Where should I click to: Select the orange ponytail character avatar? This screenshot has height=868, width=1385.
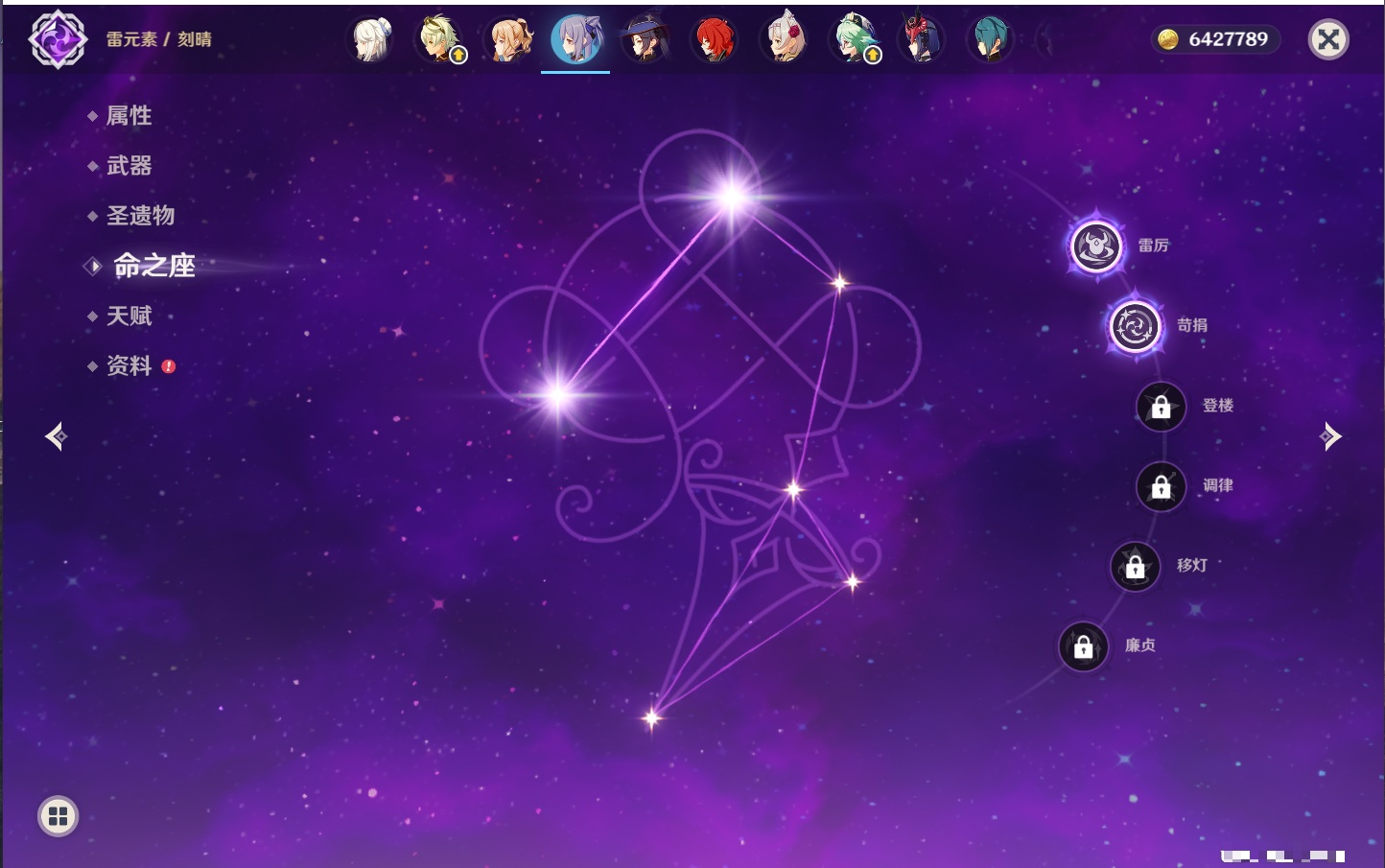click(x=509, y=39)
